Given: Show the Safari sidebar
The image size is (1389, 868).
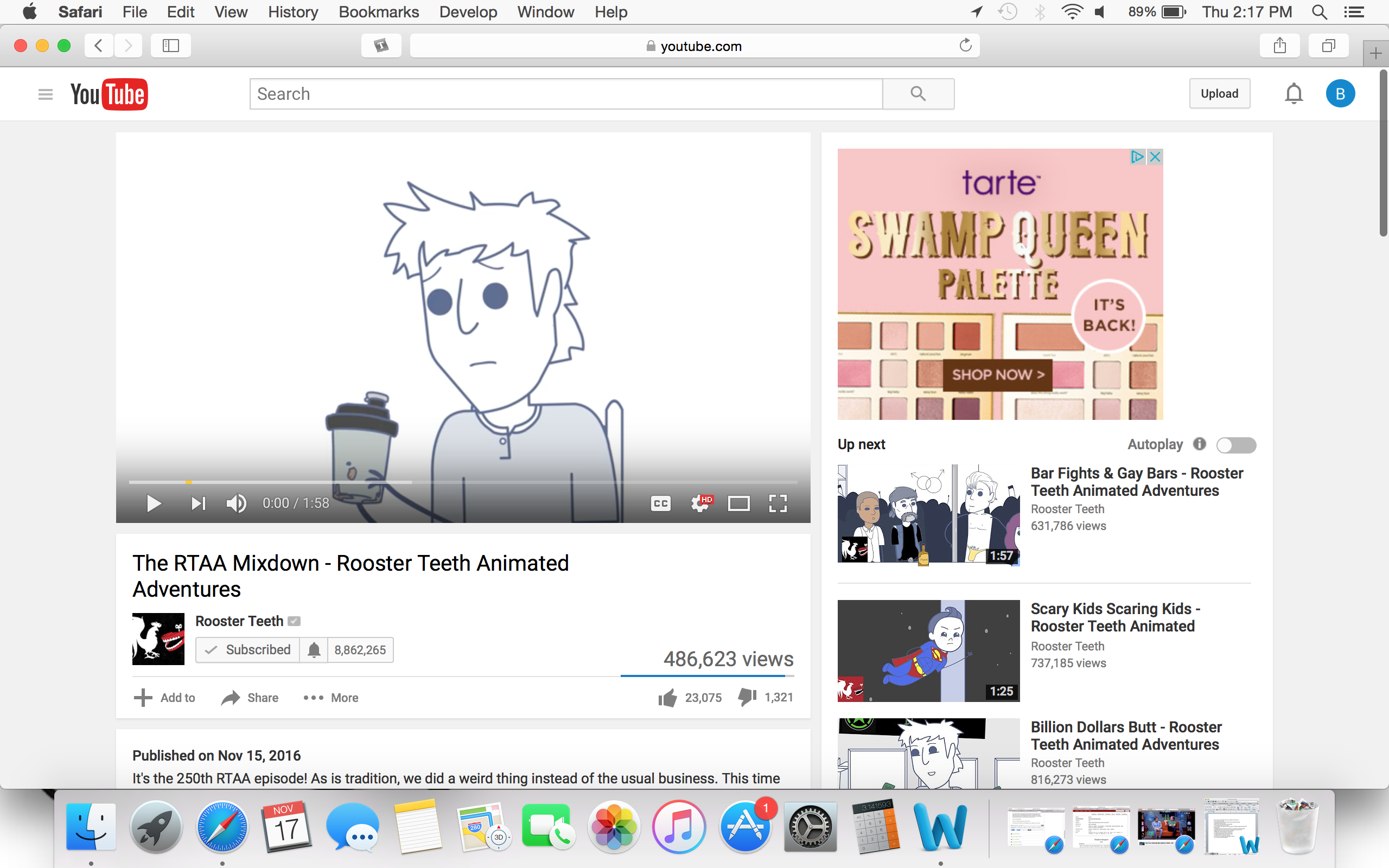Looking at the screenshot, I should click(170, 46).
